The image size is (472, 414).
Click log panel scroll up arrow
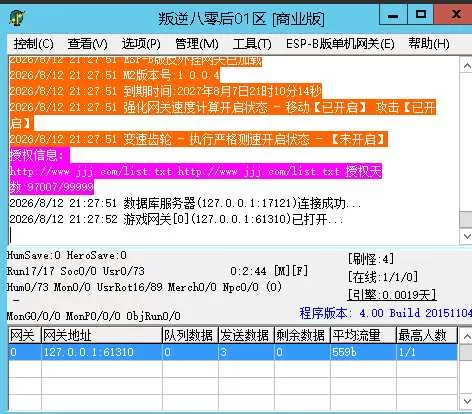[466, 65]
